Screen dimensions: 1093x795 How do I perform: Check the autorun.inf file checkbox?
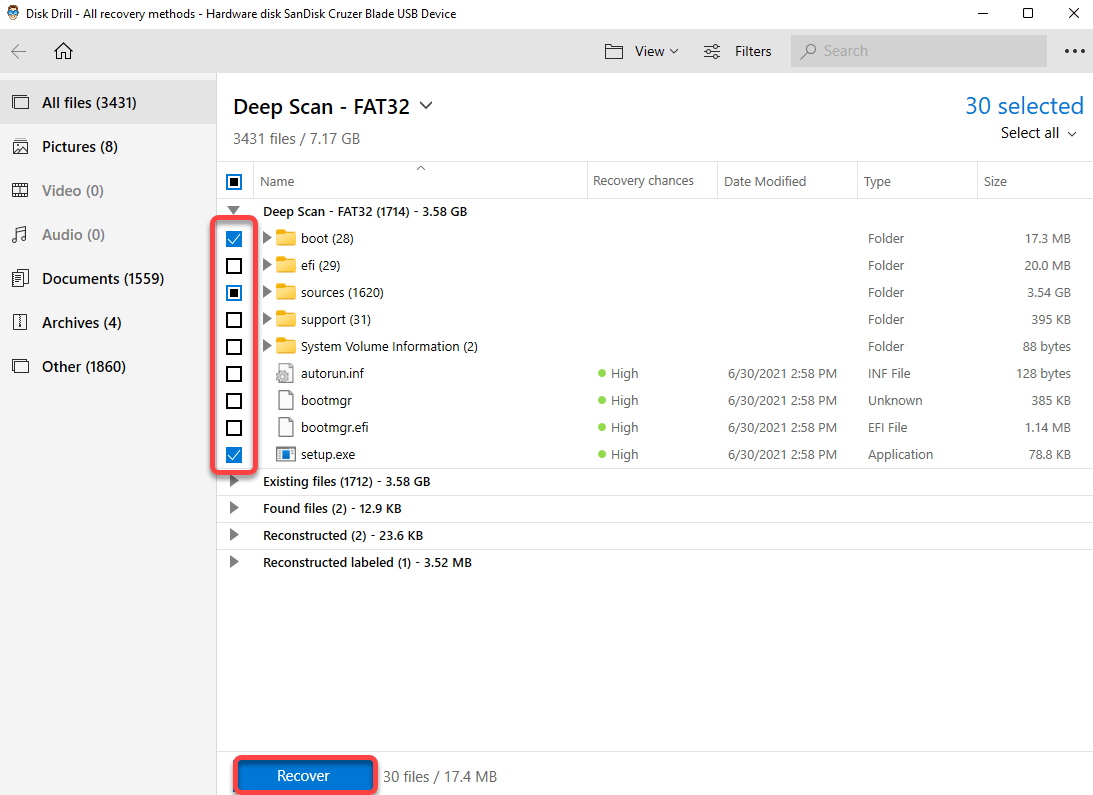pyautogui.click(x=234, y=373)
